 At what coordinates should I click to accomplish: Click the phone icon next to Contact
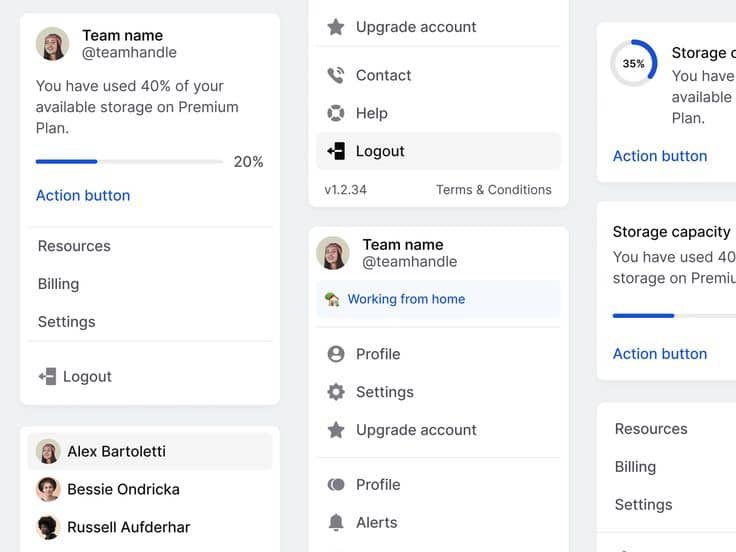point(336,75)
